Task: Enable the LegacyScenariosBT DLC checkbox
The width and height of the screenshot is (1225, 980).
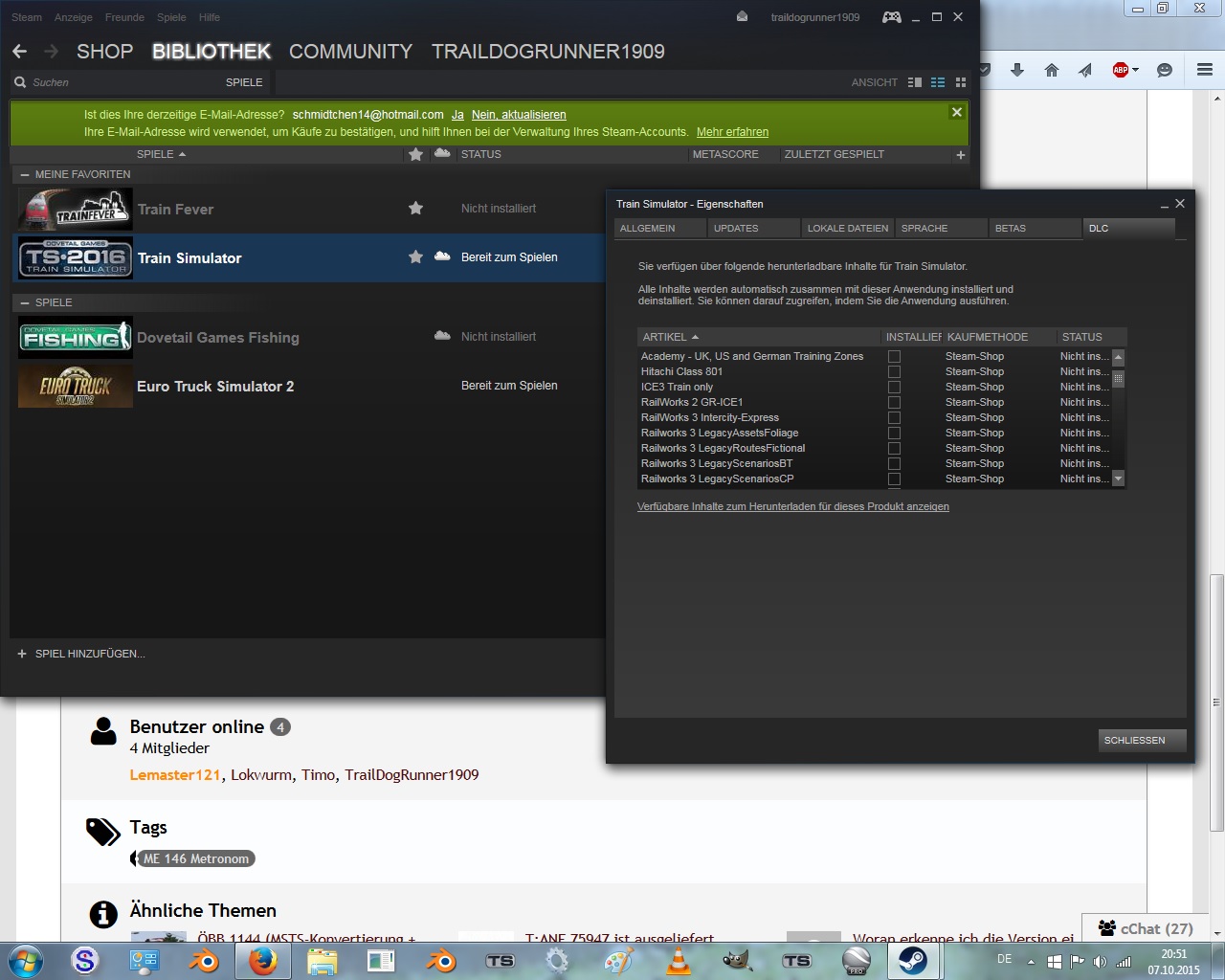Action: 894,463
